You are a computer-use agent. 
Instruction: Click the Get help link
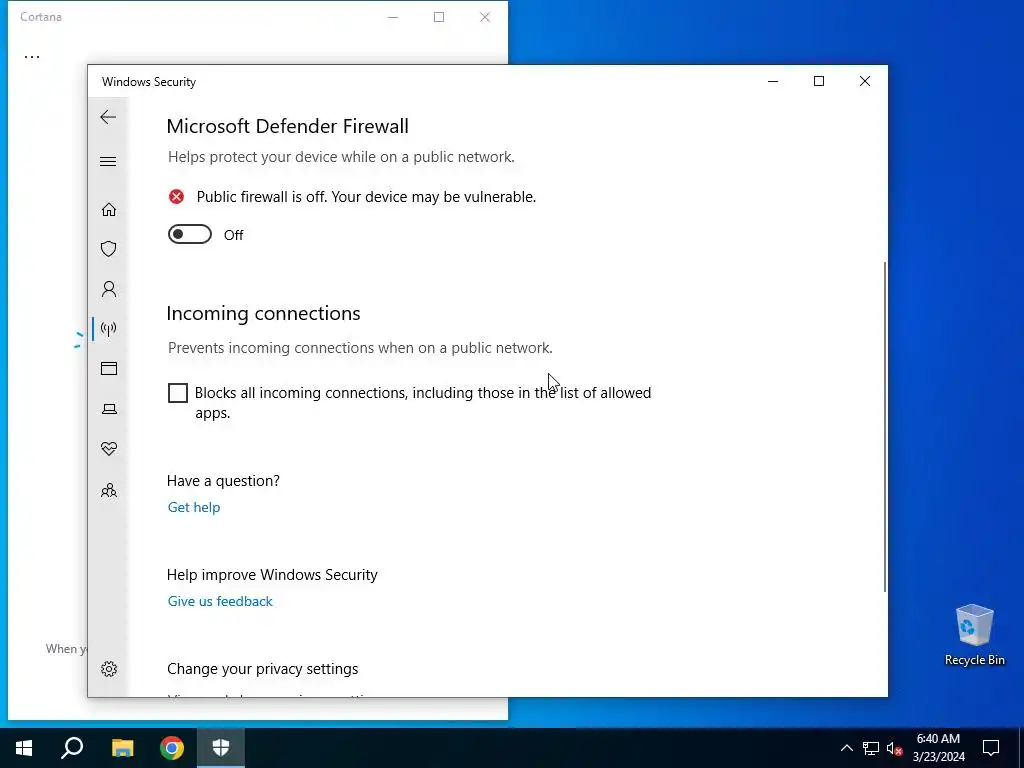pyautogui.click(x=194, y=507)
